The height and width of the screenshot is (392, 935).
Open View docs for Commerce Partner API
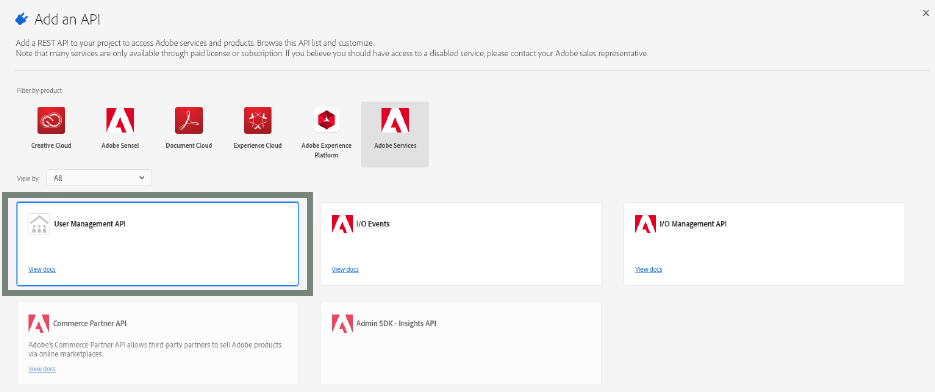42,369
